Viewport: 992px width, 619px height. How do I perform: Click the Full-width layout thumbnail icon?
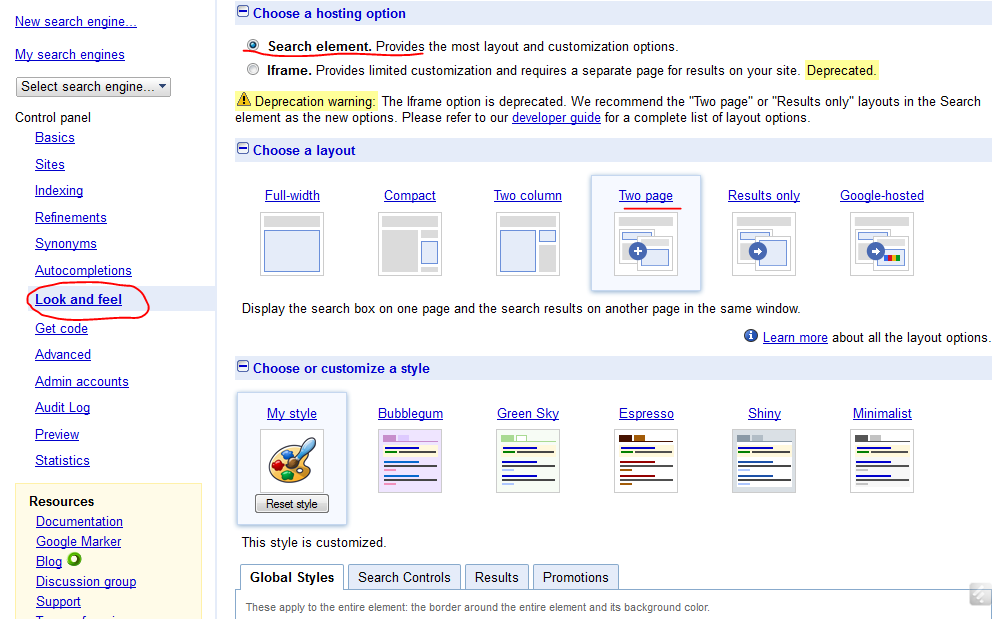[x=292, y=244]
